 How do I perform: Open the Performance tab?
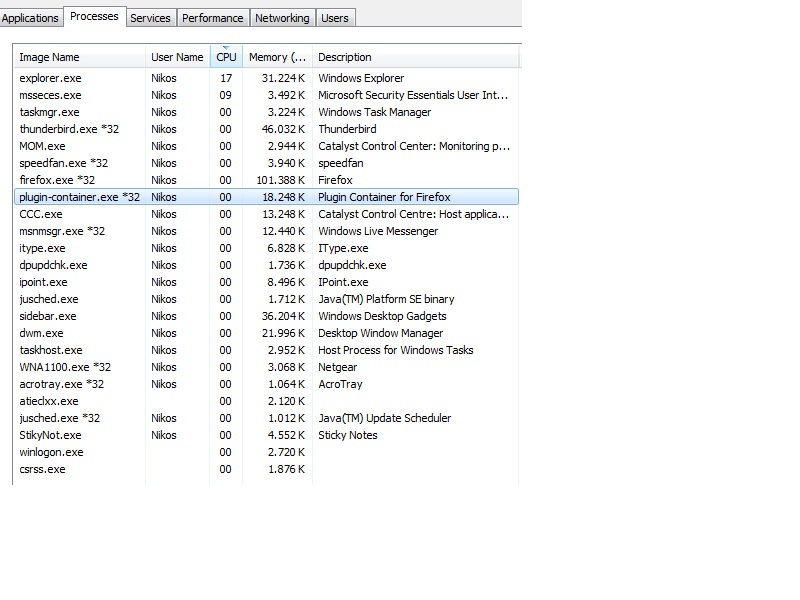[212, 18]
